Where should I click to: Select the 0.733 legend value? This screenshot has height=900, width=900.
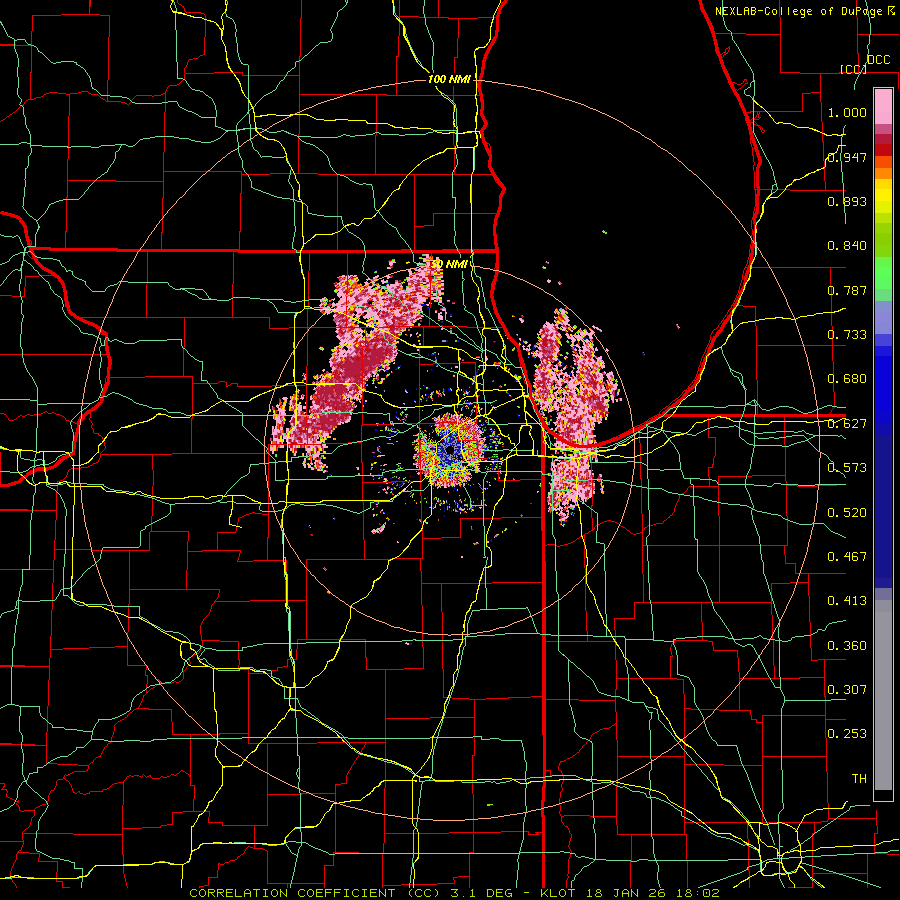[x=847, y=335]
